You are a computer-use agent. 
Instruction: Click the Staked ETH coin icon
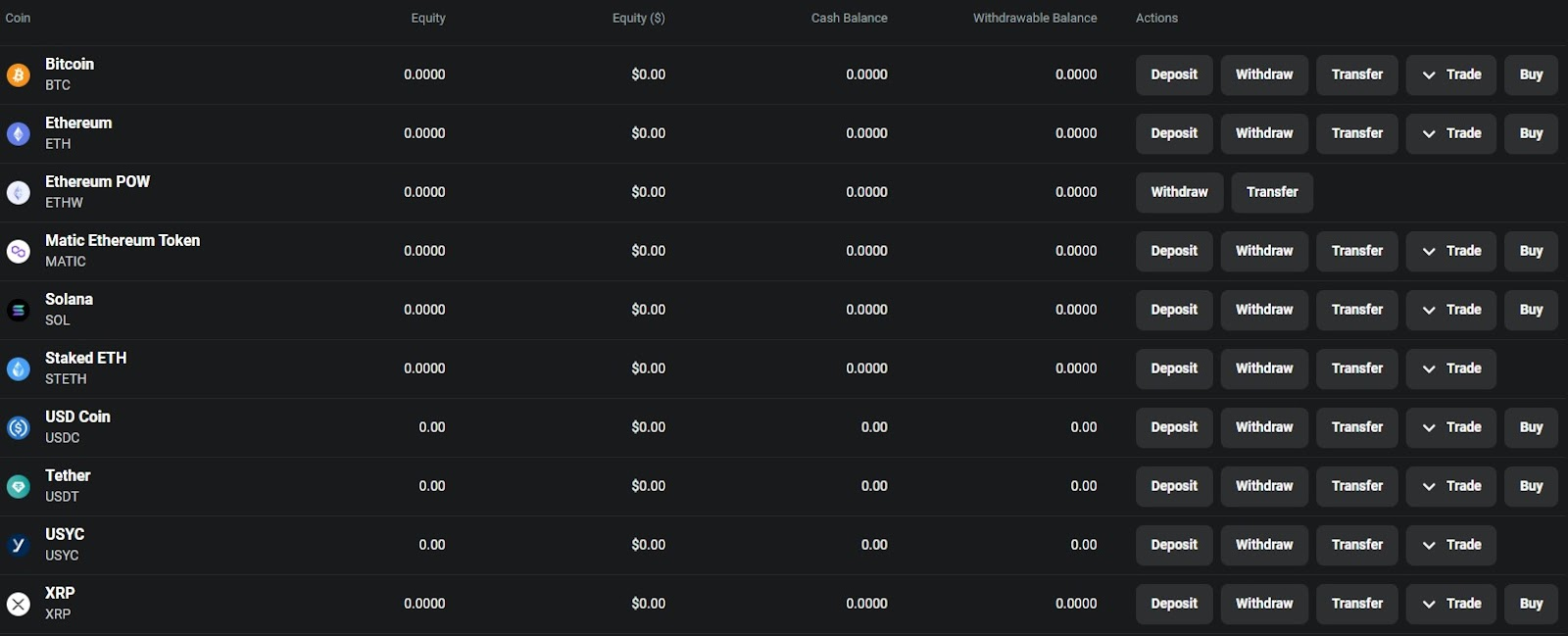[18, 368]
